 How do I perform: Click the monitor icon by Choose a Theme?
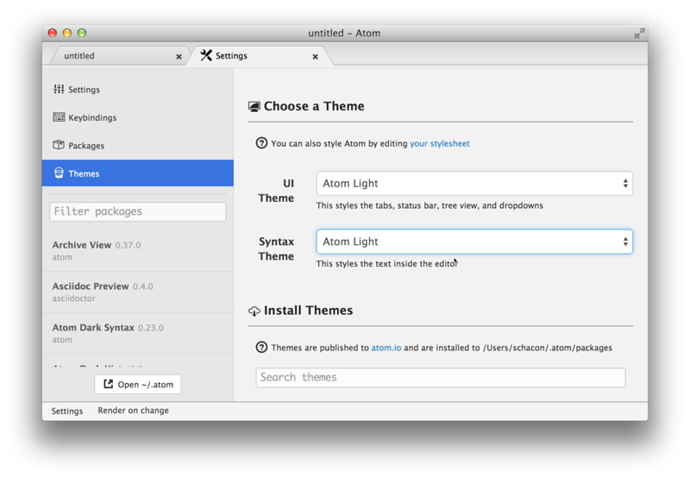pyautogui.click(x=254, y=107)
